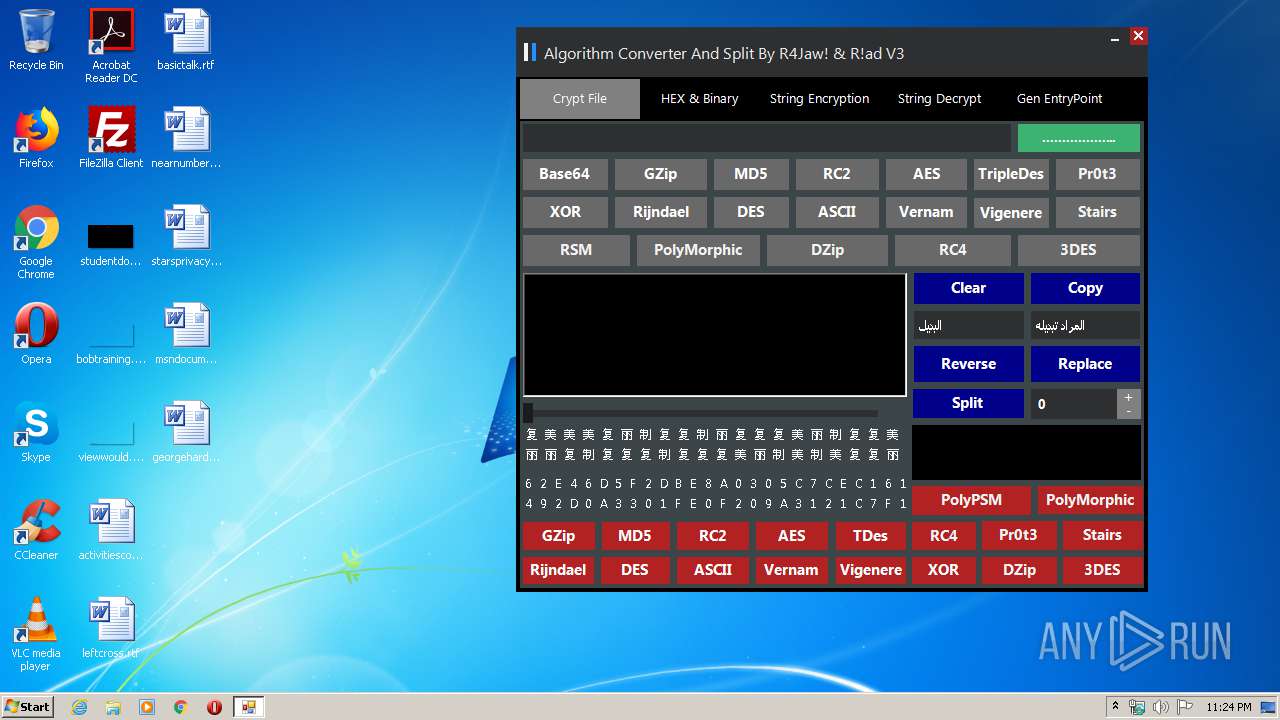This screenshot has width=1280, height=720.
Task: Click the red PolyPSM button
Action: [x=971, y=500]
